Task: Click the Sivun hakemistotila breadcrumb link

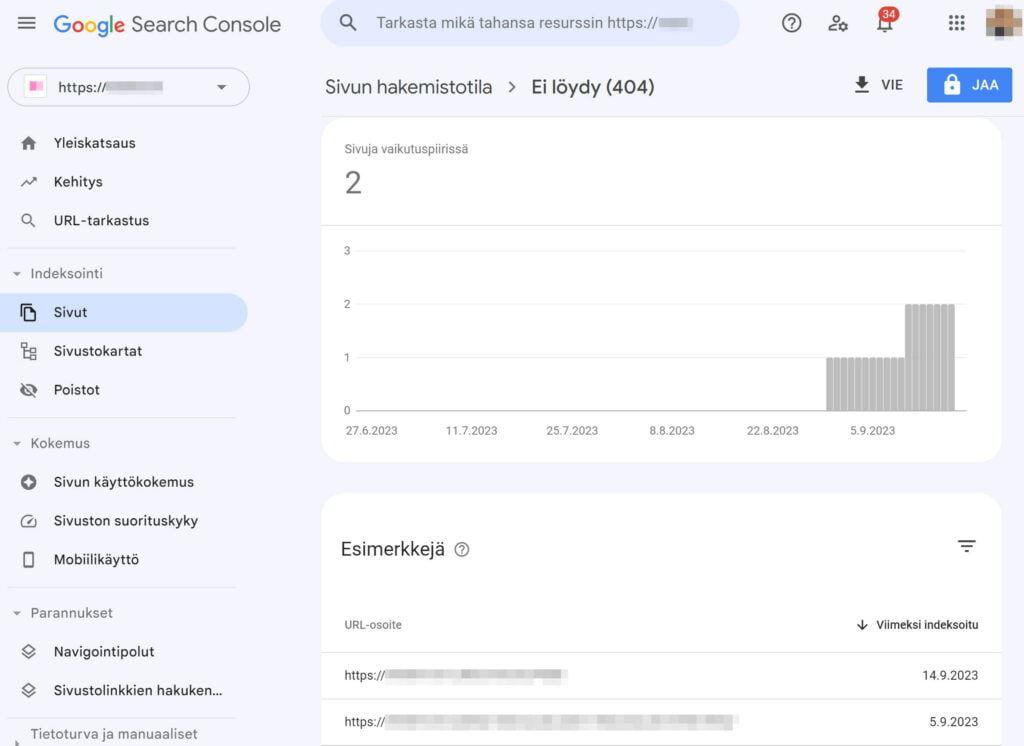Action: [408, 87]
